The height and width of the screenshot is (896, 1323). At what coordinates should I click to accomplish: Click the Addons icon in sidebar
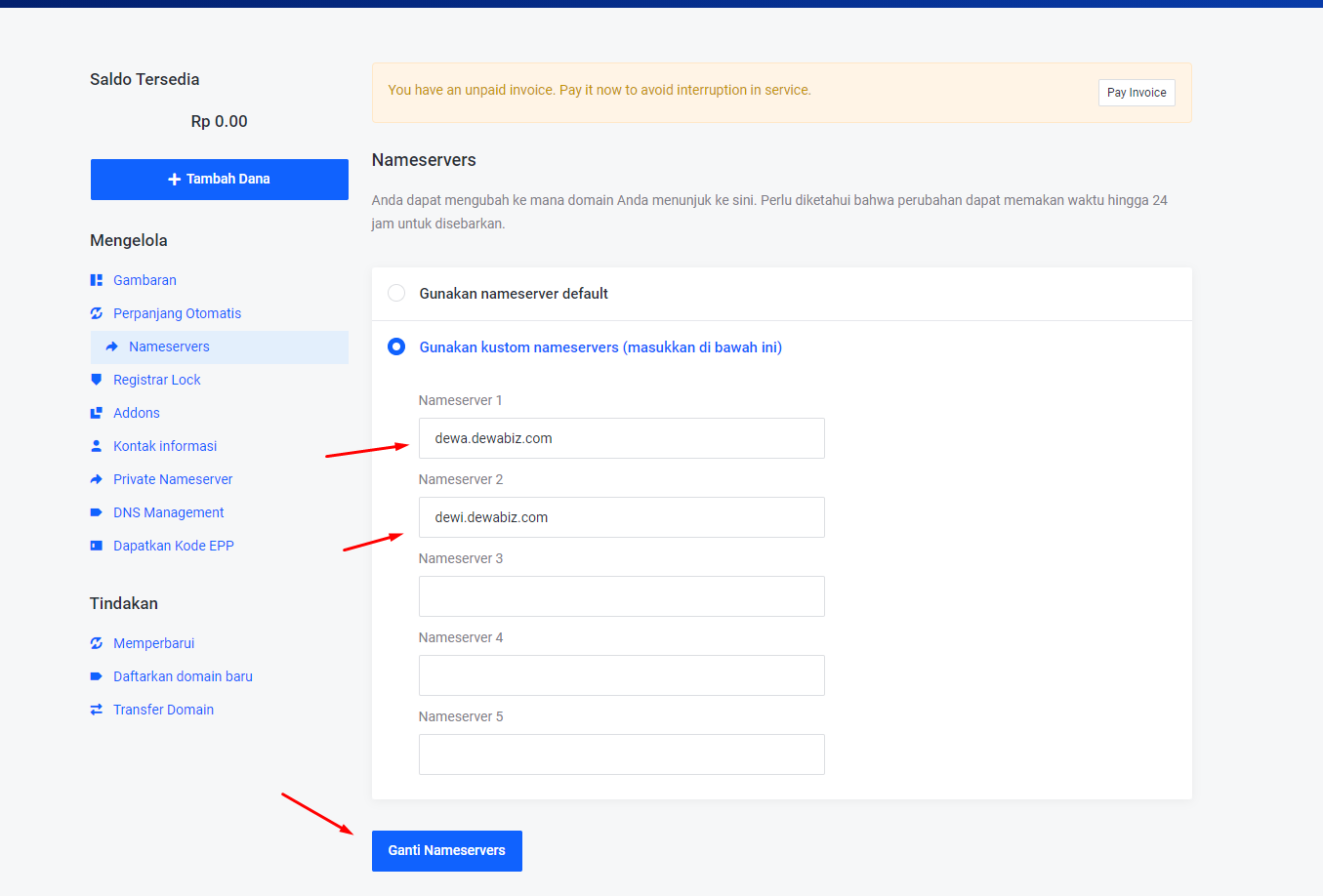point(97,413)
